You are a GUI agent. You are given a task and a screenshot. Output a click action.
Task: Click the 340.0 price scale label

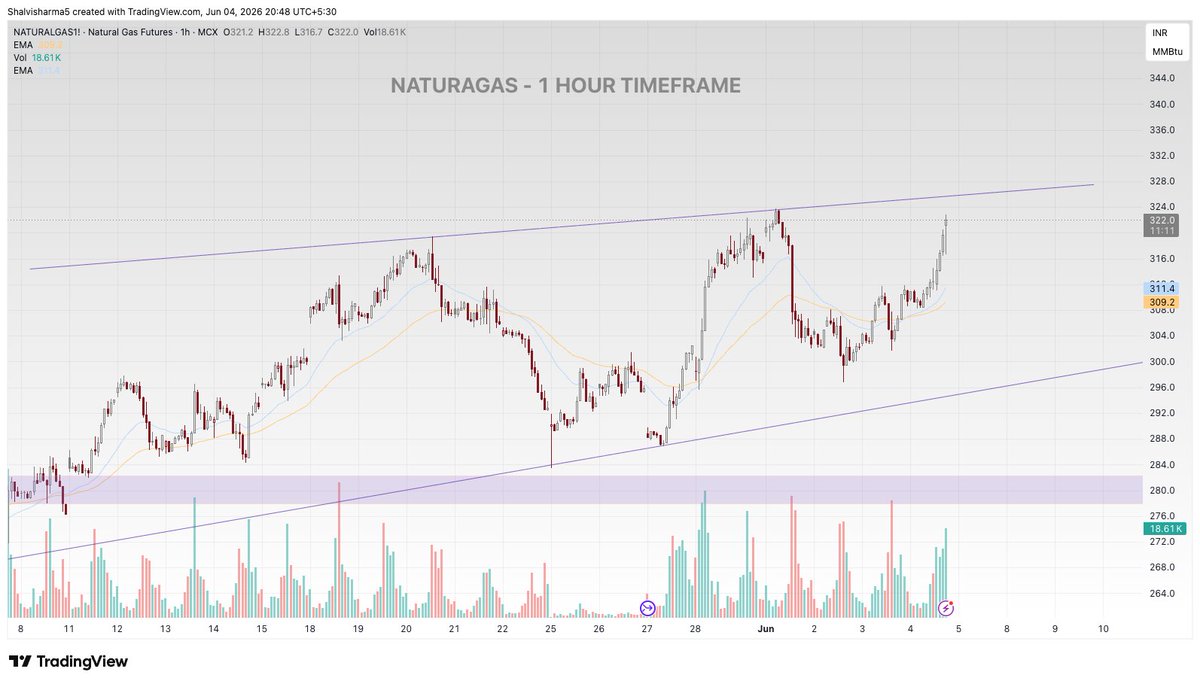click(1162, 104)
